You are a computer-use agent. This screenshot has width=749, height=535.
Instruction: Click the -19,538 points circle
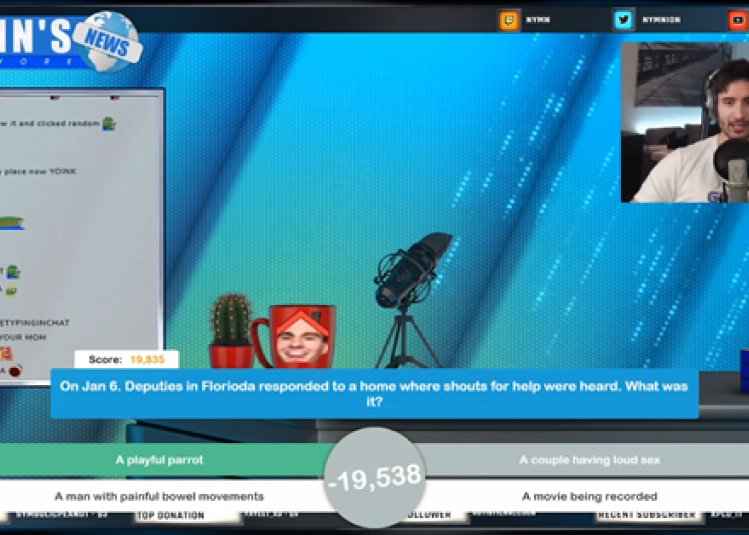[374, 478]
